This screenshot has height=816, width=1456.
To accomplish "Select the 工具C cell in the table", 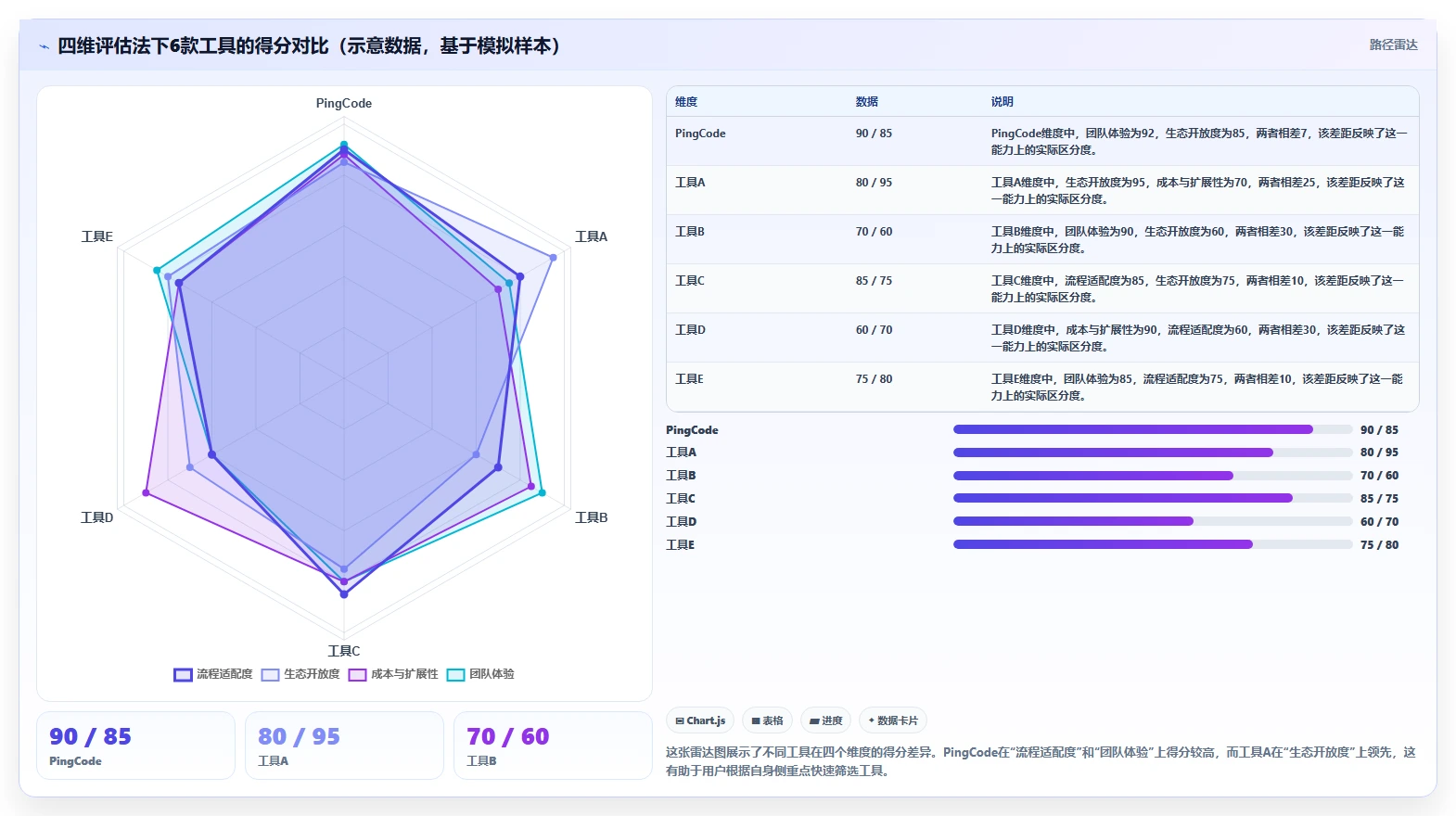I will (690, 281).
